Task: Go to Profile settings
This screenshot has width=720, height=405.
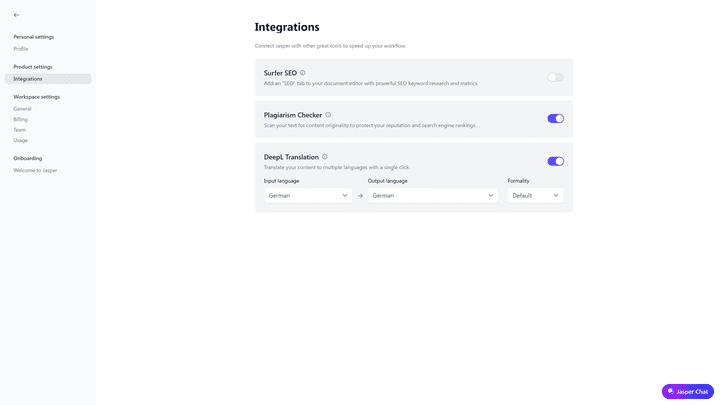Action: point(21,49)
